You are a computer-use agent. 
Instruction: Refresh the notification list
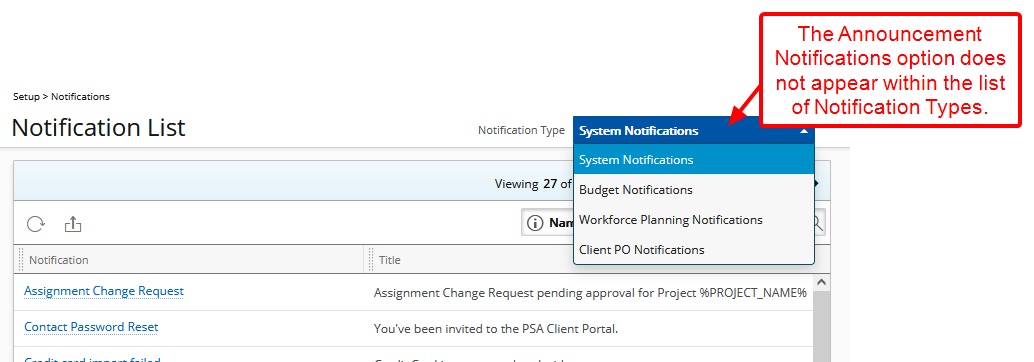point(35,224)
